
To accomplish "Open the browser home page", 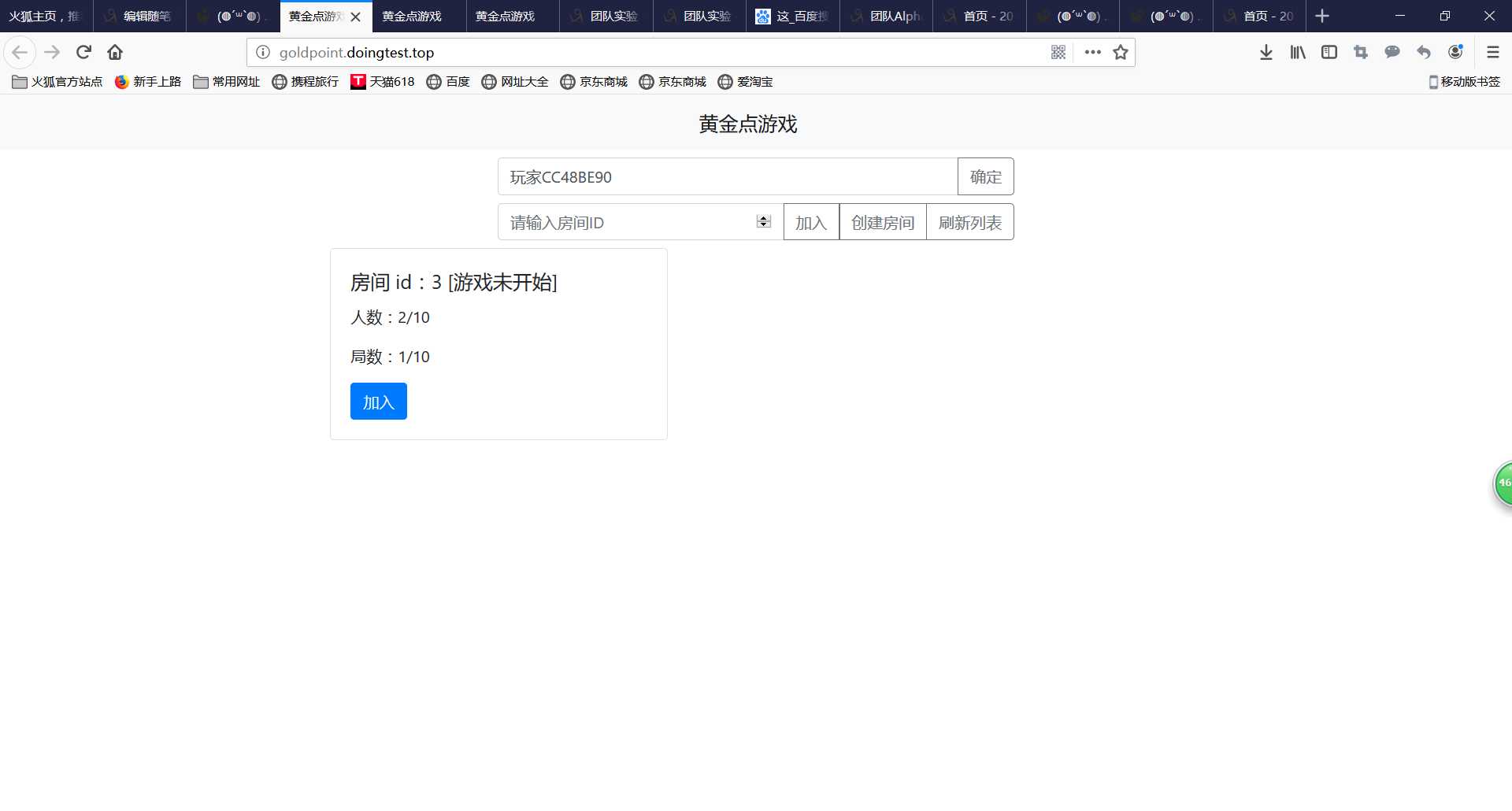I will [115, 53].
